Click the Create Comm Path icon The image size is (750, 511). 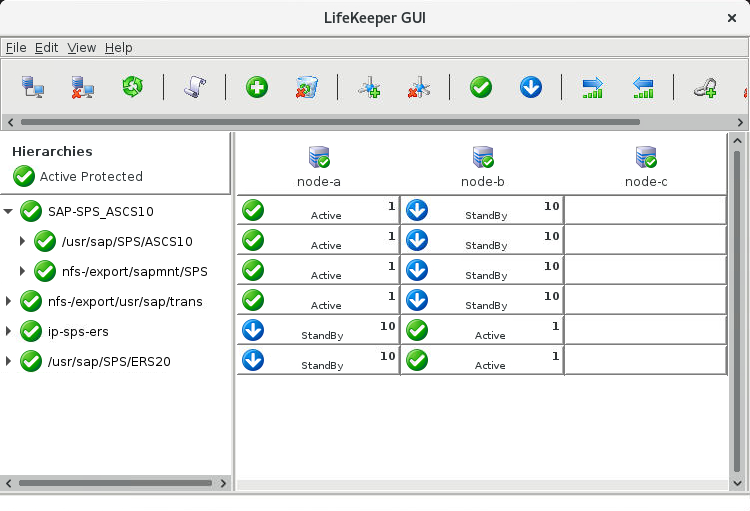[x=369, y=87]
